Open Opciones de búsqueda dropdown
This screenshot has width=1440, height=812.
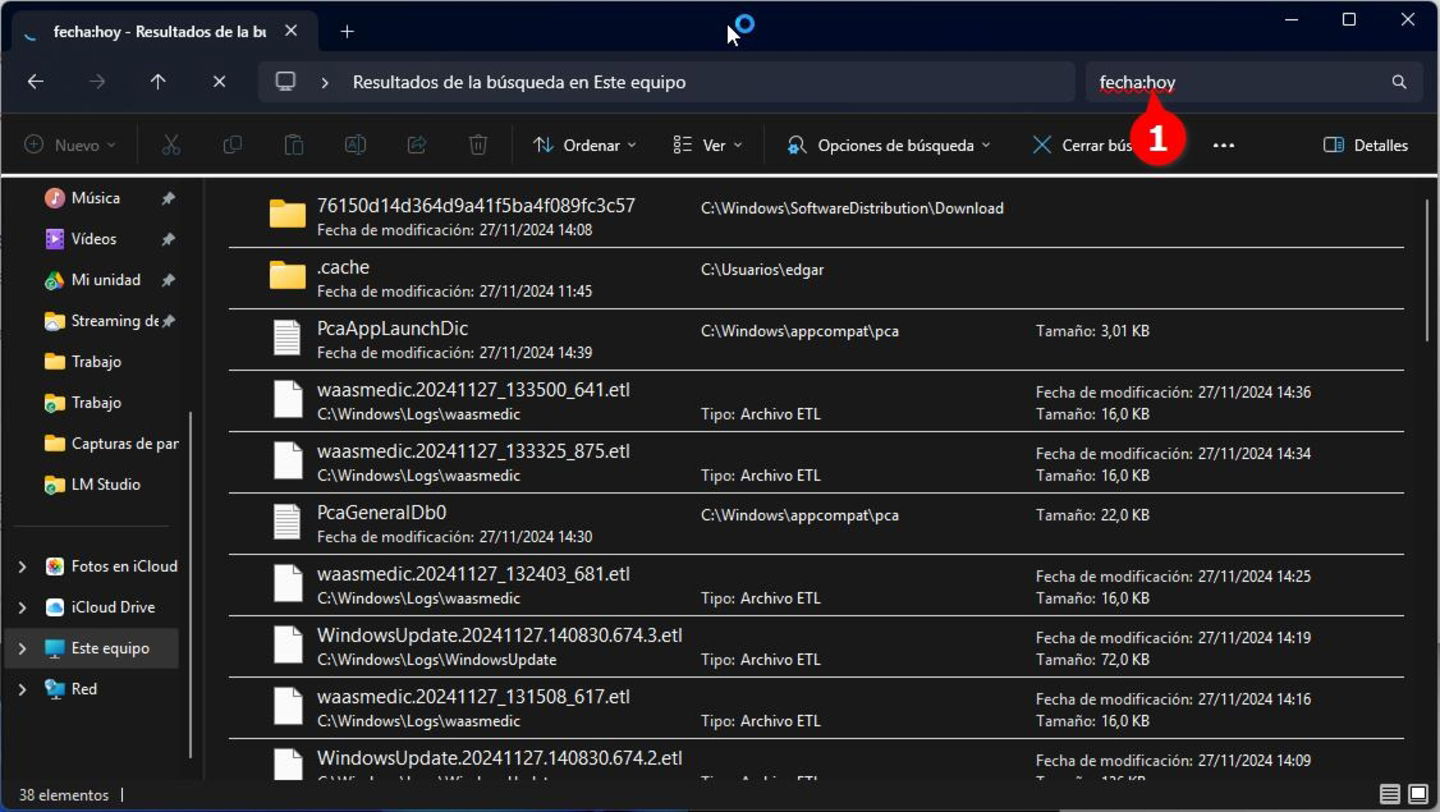[889, 145]
